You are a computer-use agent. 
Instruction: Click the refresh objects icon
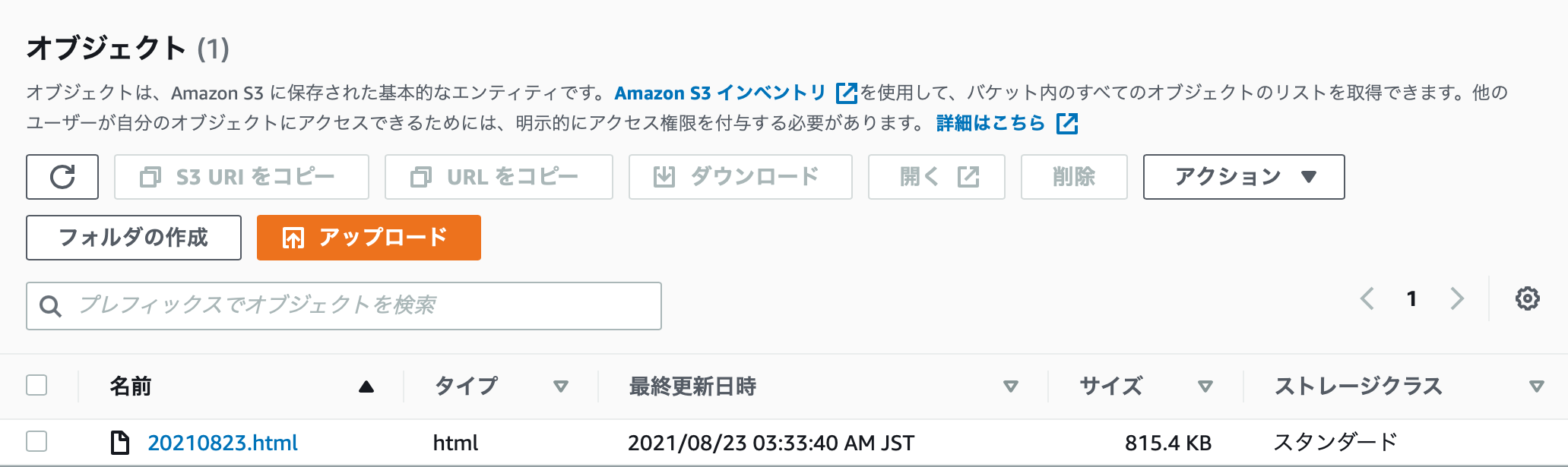[x=62, y=176]
